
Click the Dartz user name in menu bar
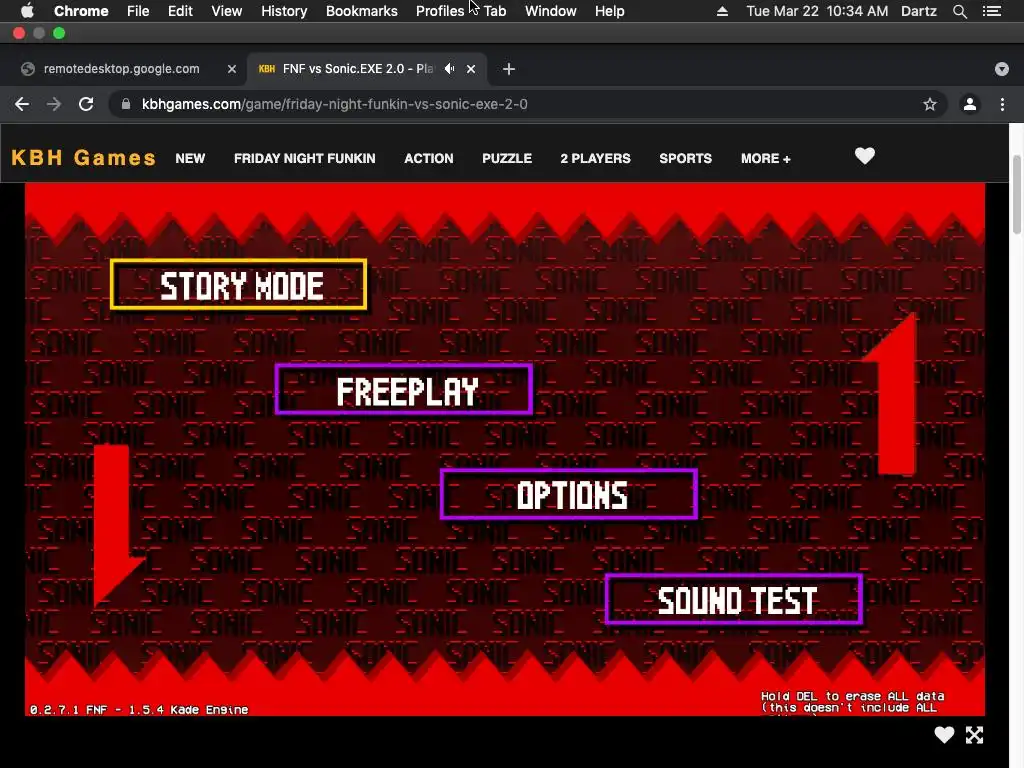(919, 11)
